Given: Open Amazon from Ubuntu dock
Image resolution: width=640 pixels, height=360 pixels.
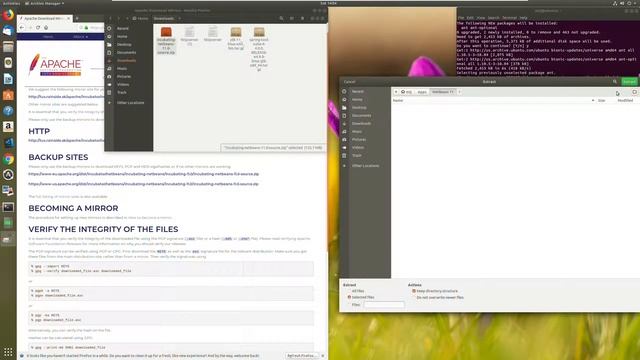Looking at the screenshot, I should [8, 127].
